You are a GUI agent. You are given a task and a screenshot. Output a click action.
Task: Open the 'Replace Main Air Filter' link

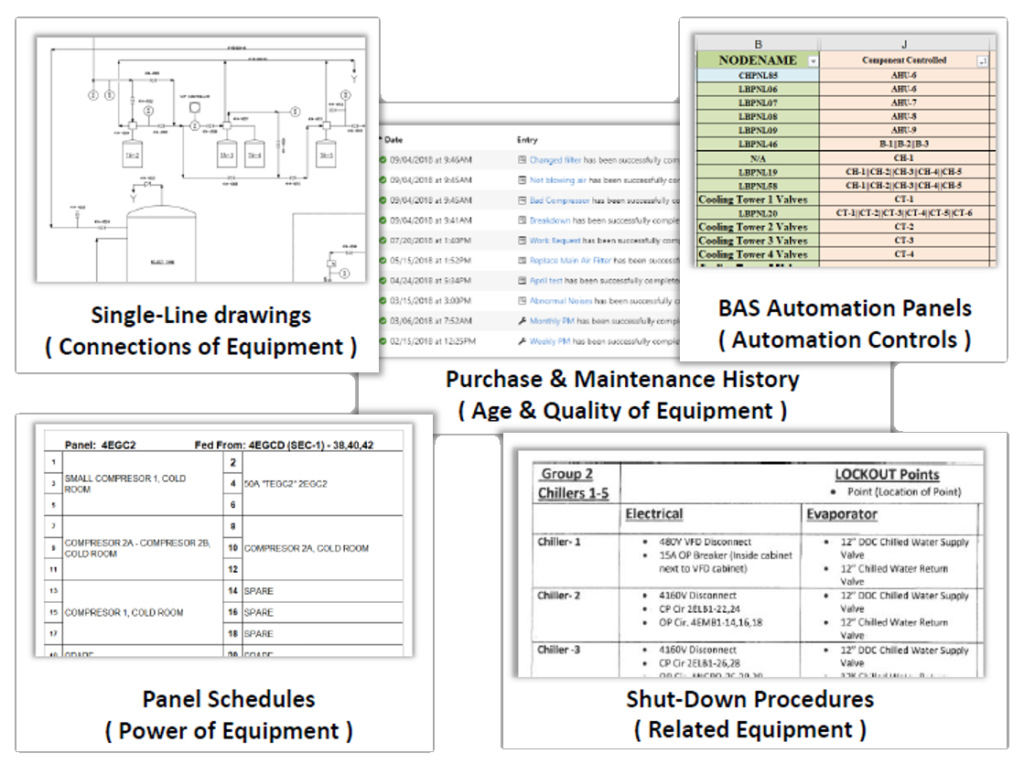pos(570,261)
